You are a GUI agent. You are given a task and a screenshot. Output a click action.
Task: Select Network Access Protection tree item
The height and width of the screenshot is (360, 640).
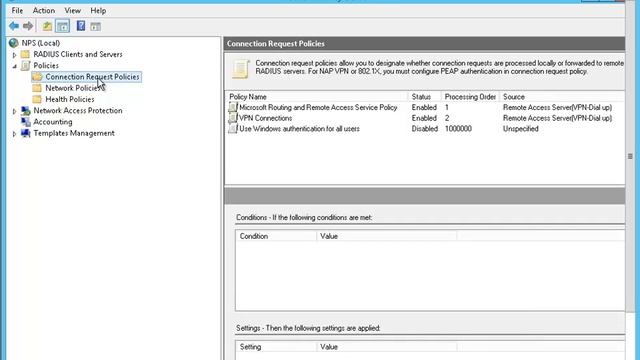point(78,111)
